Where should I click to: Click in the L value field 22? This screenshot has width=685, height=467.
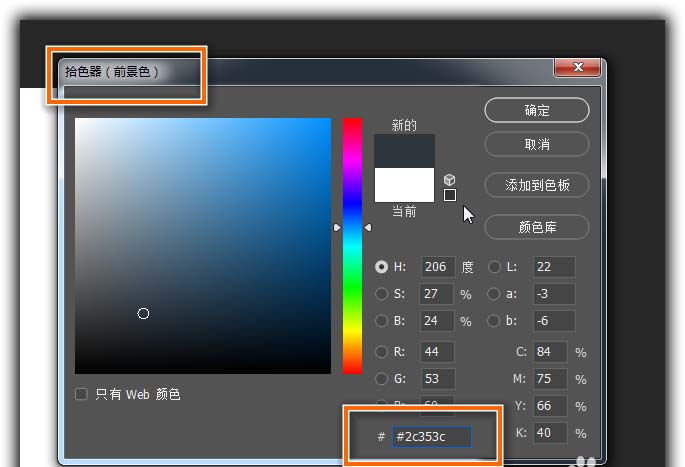554,266
